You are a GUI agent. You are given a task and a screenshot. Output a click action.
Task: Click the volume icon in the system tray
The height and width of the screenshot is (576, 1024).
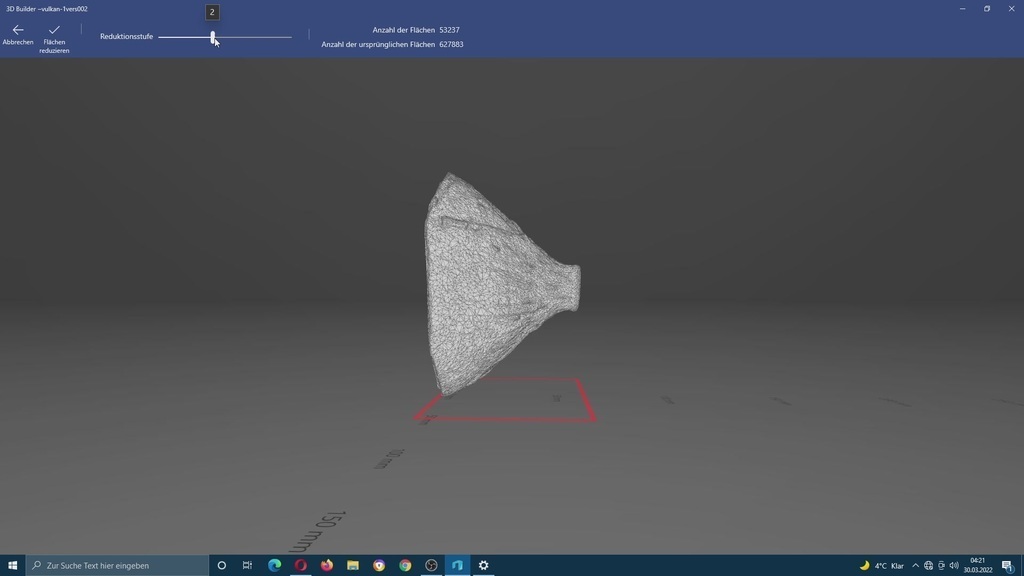pyautogui.click(x=954, y=565)
